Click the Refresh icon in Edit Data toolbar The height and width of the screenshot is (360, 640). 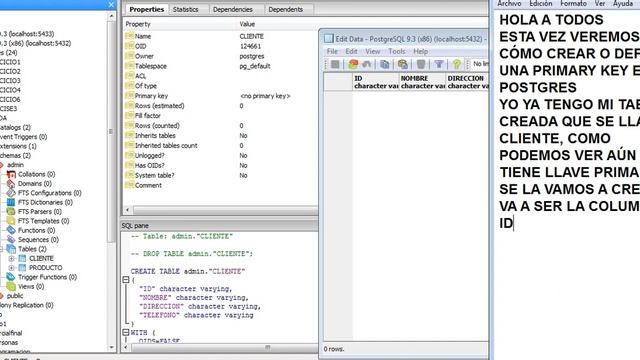pyautogui.click(x=353, y=64)
